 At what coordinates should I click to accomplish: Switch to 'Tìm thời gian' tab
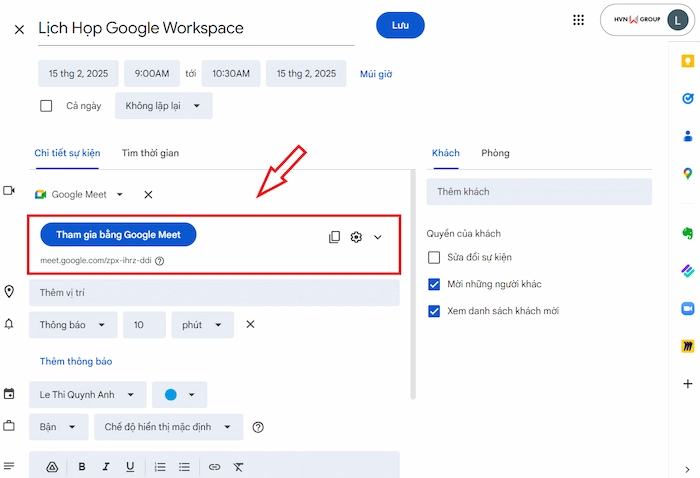point(150,153)
